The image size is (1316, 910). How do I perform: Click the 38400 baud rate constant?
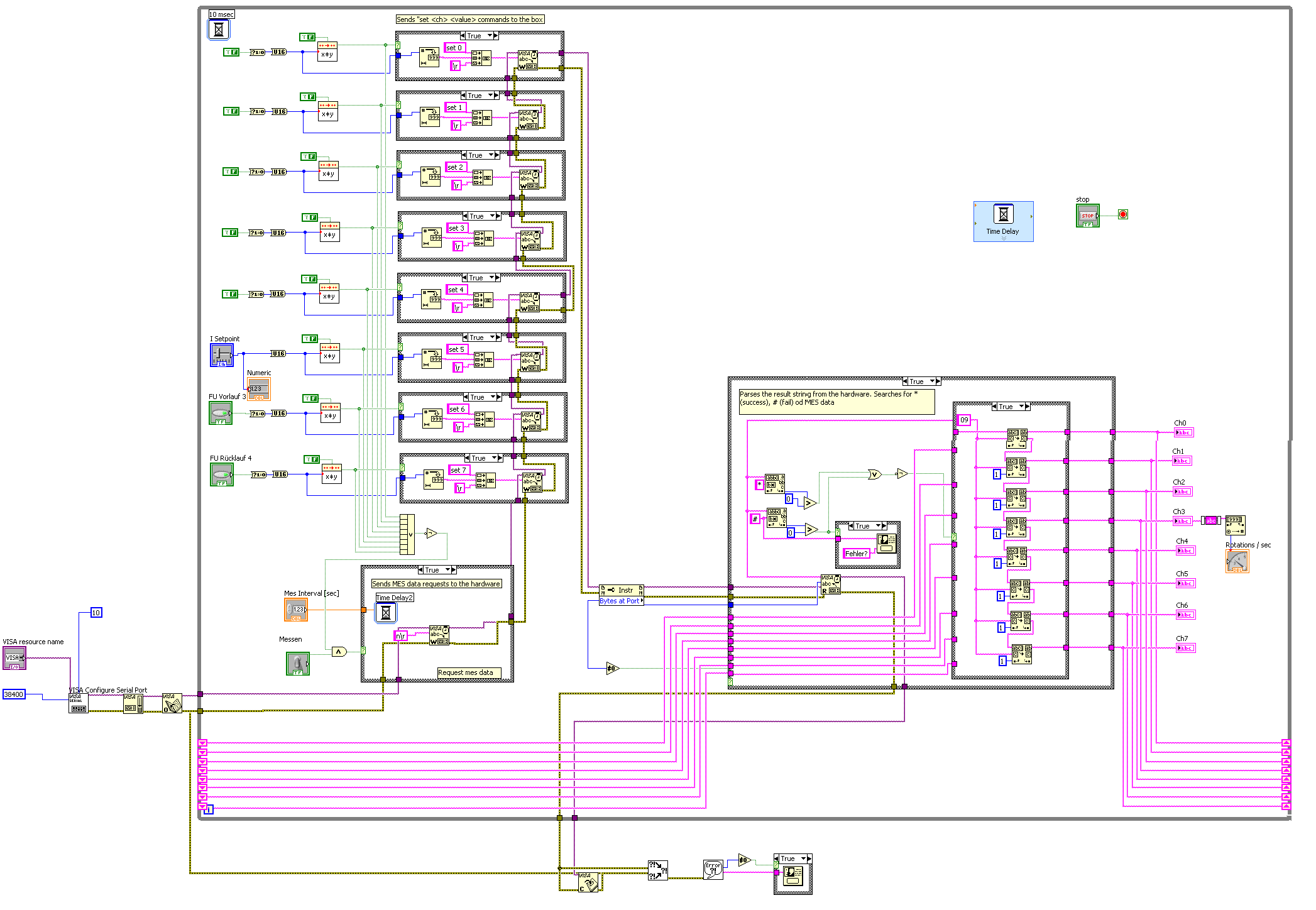(14, 694)
